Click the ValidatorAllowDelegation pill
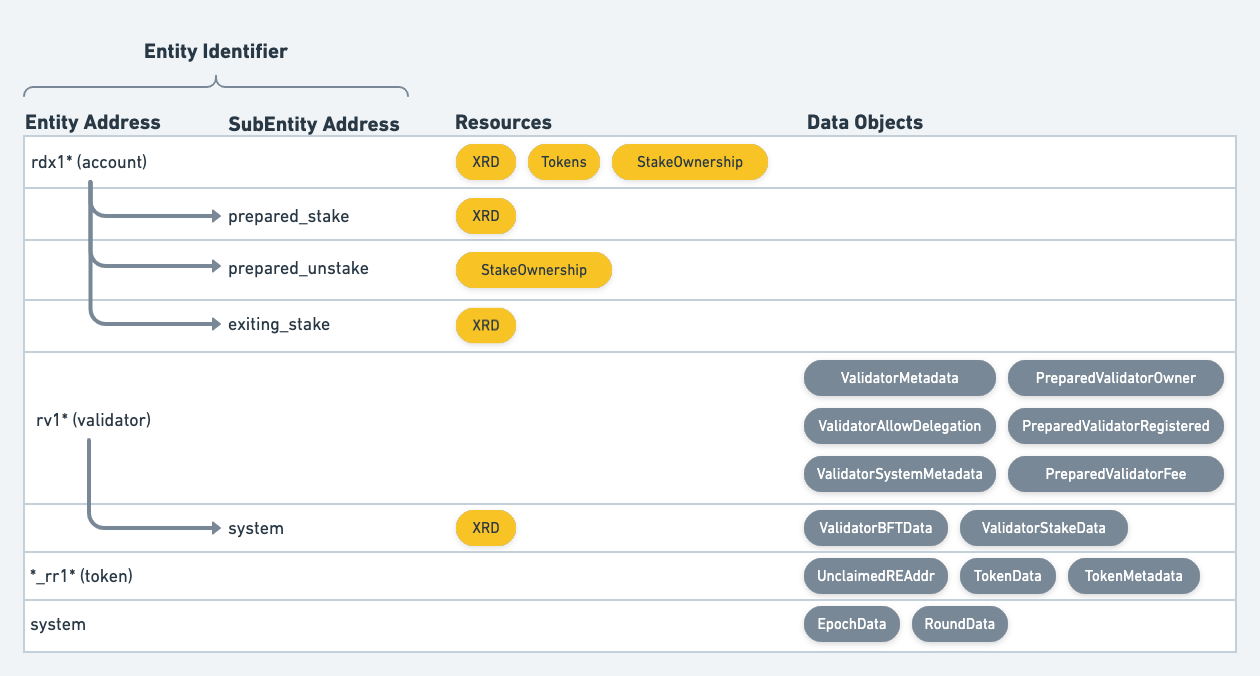The image size is (1260, 676). (899, 426)
